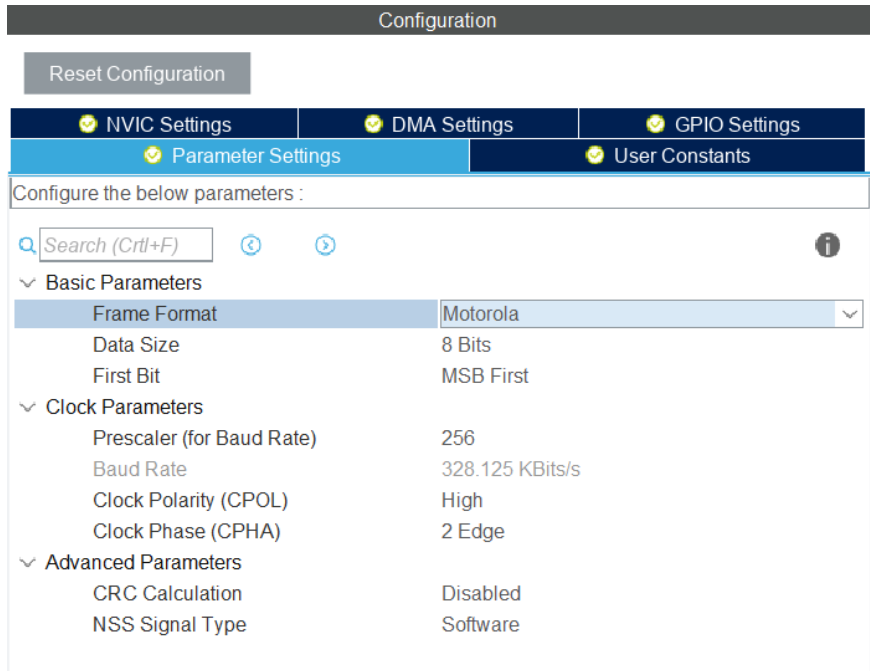Select the Parameter Settings tab
Screen dimensions: 870x671
pos(240,156)
